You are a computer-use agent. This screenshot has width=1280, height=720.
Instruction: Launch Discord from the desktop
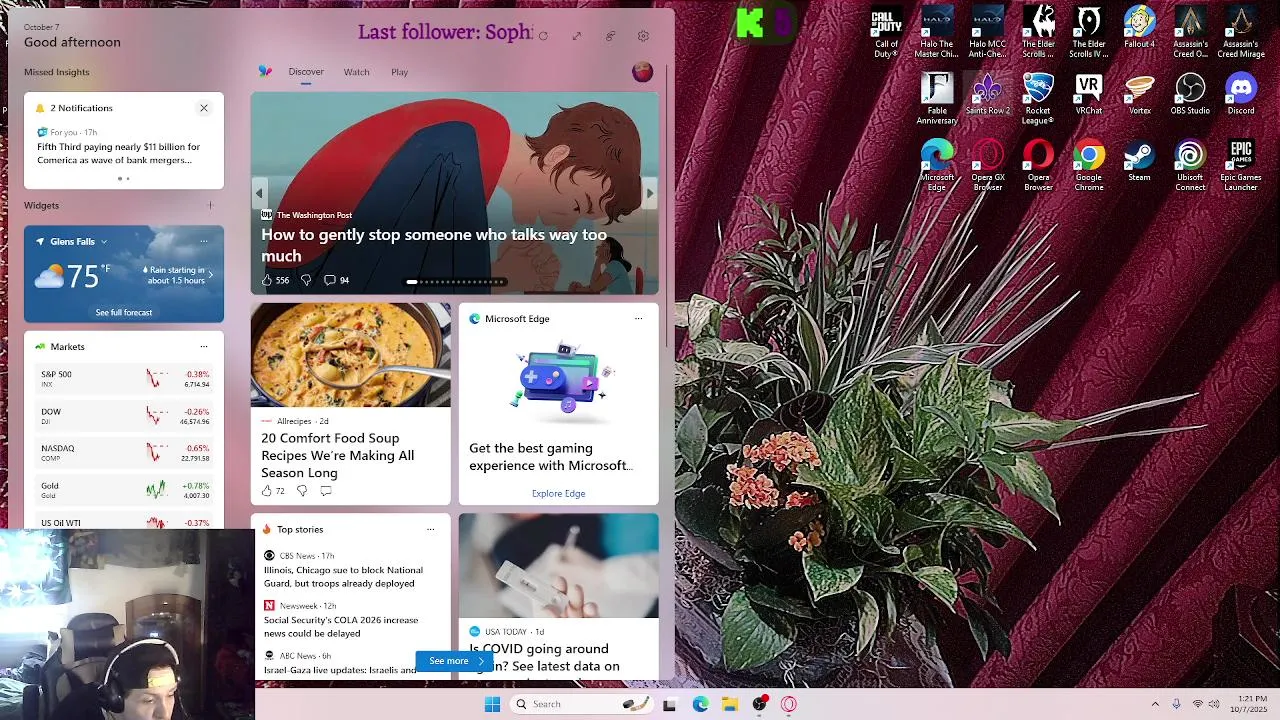pos(1241,94)
